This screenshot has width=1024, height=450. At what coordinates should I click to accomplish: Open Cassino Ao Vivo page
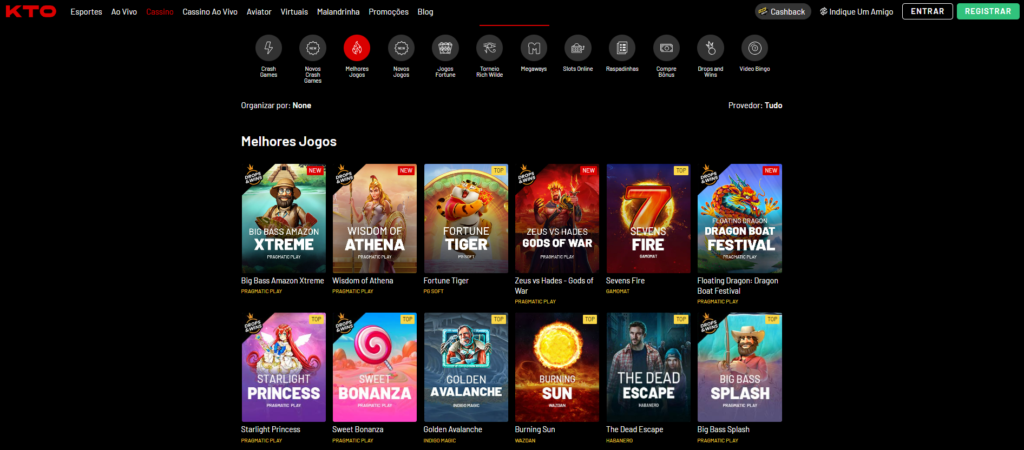[x=210, y=12]
